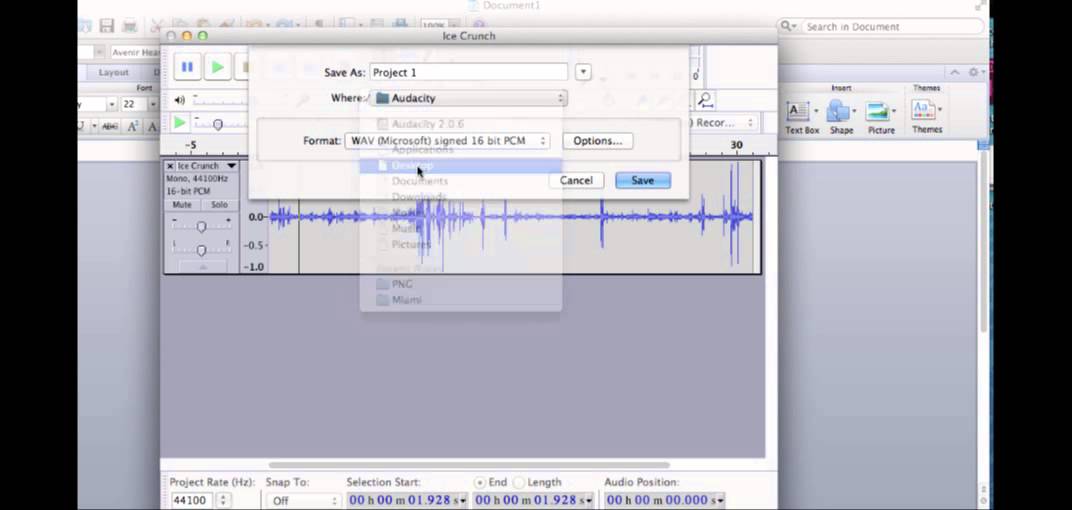Click the small green play-at-speed button
Image resolution: width=1072 pixels, height=510 pixels.
pos(179,123)
